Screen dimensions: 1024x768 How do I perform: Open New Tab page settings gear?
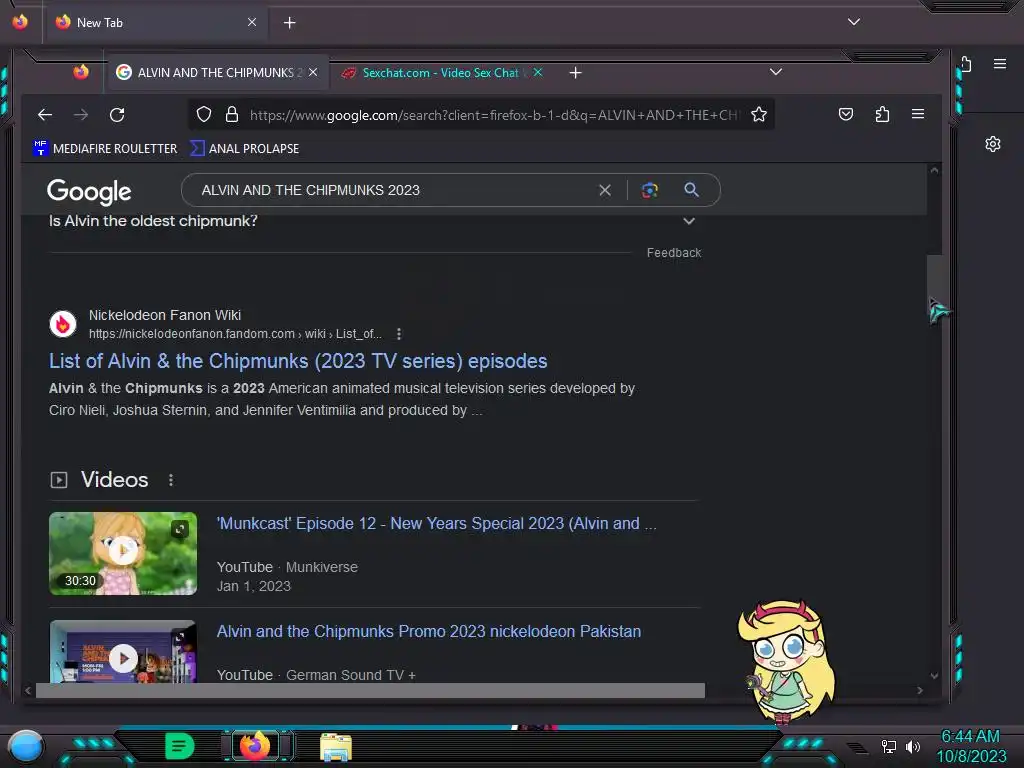[993, 144]
